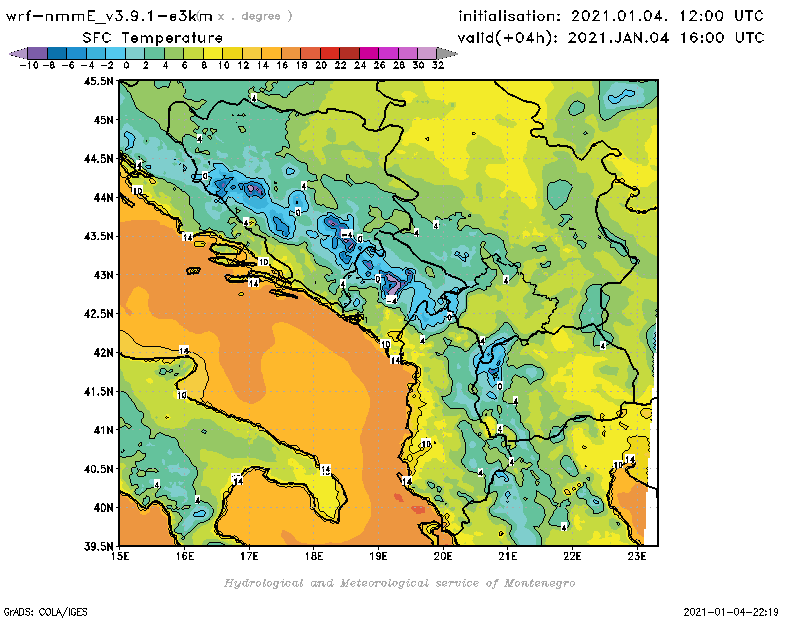
Task: Select the 20E longitude label
Action: click(x=443, y=556)
